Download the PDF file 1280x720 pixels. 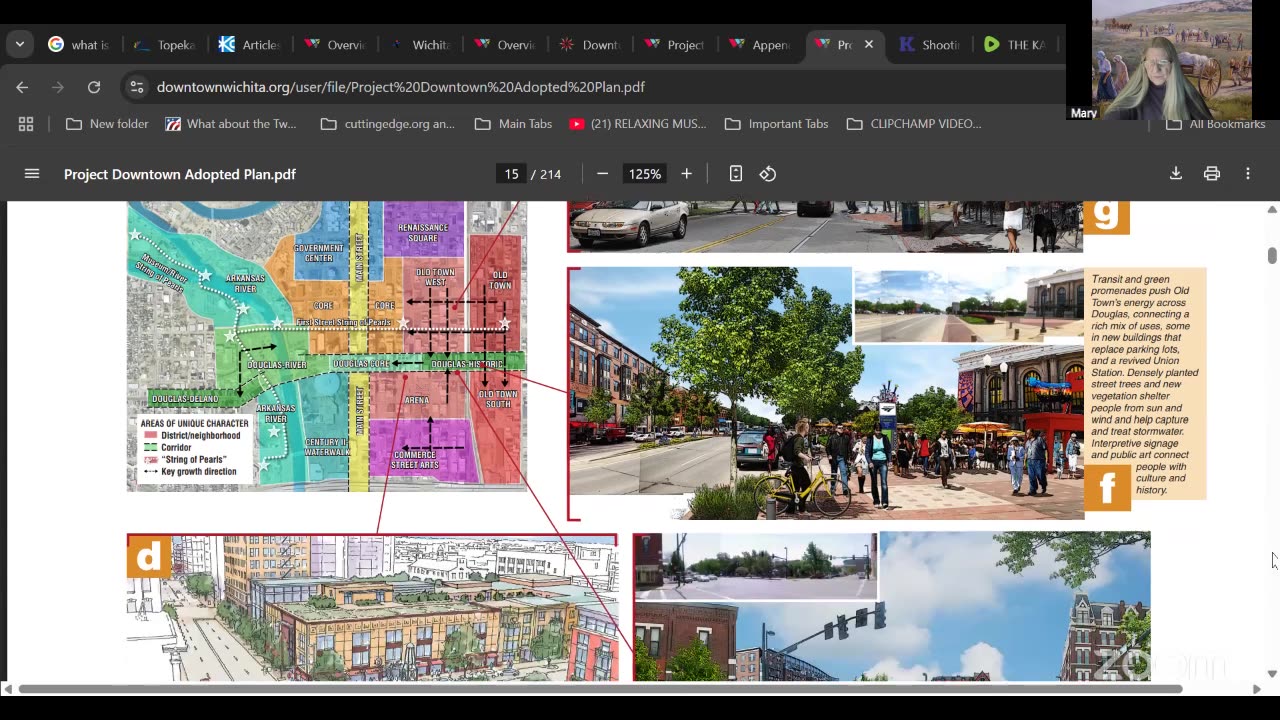[x=1176, y=174]
